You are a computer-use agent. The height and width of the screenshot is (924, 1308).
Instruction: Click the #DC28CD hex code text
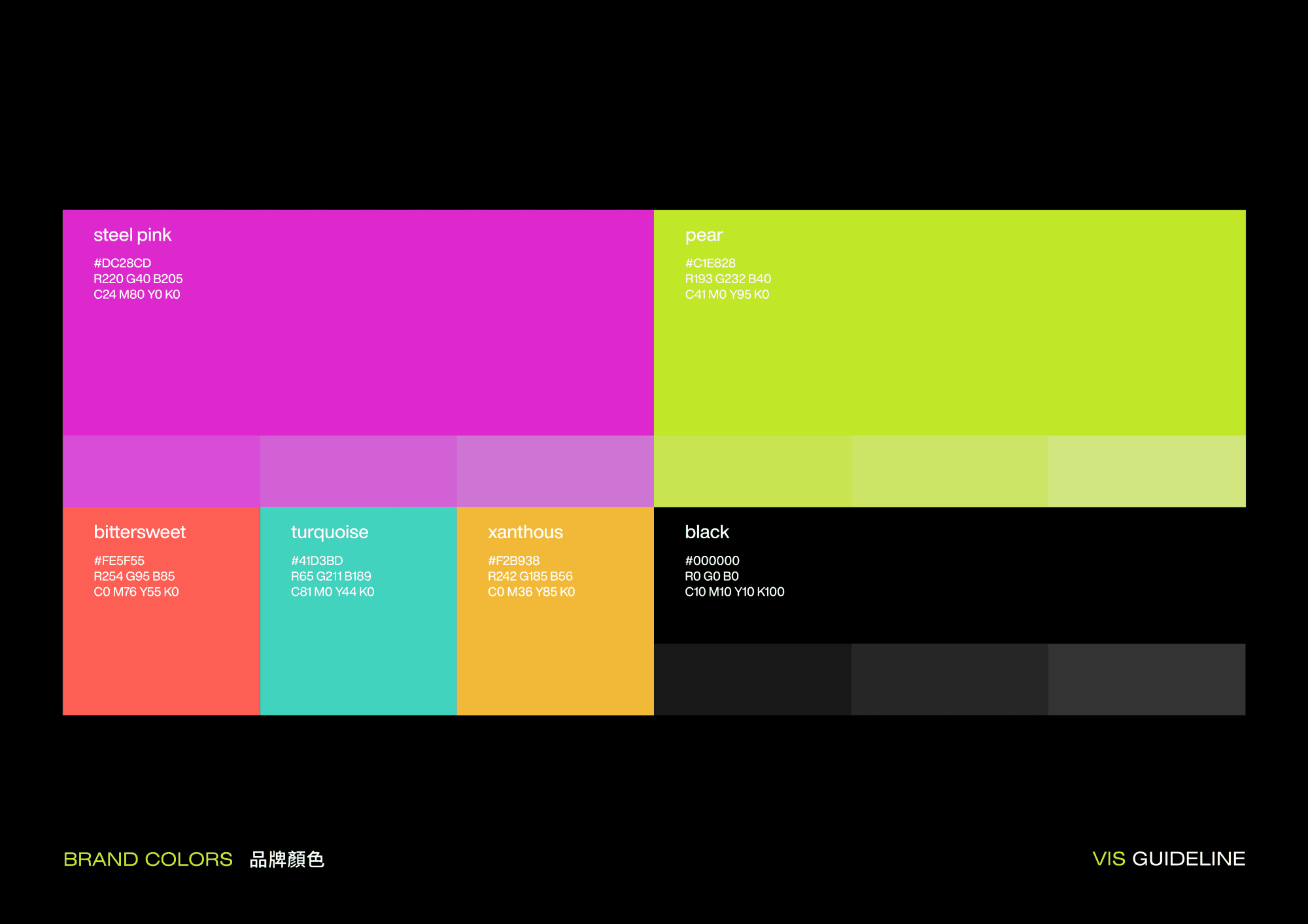122,263
